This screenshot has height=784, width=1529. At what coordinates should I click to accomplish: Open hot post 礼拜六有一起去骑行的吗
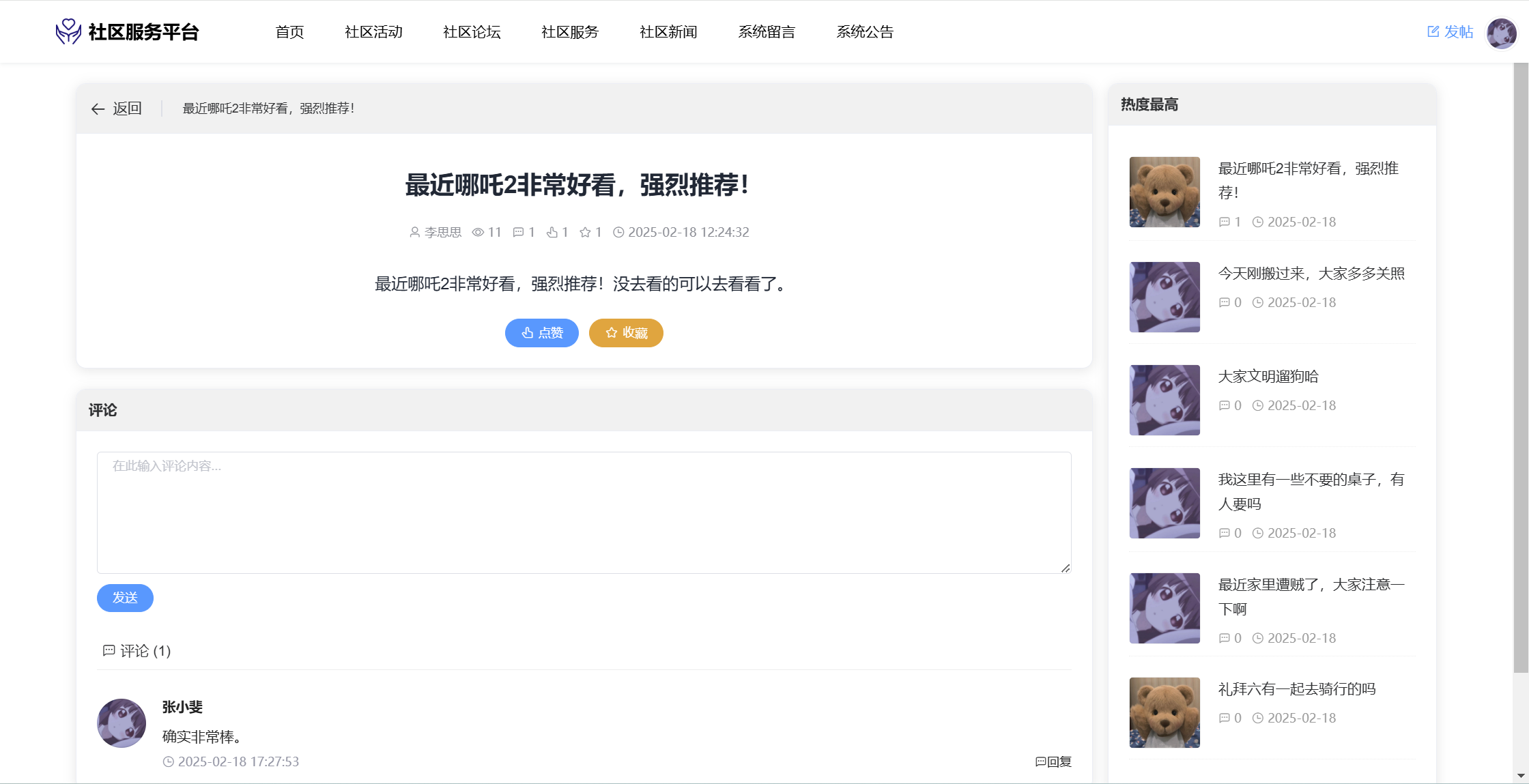pos(1296,689)
